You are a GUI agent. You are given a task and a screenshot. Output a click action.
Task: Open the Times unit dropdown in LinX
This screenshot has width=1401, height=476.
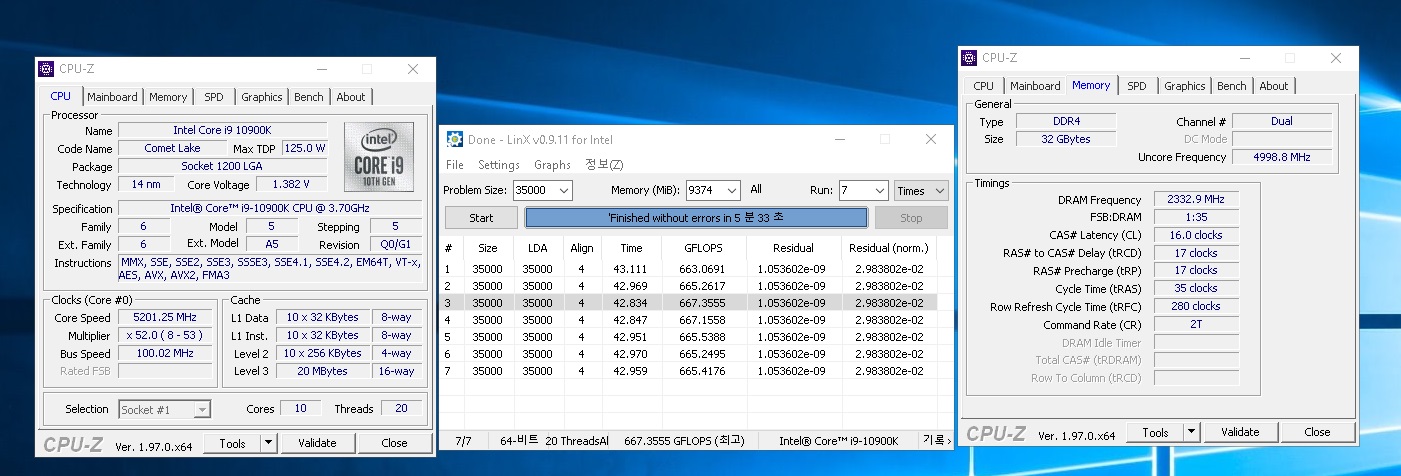(x=921, y=190)
